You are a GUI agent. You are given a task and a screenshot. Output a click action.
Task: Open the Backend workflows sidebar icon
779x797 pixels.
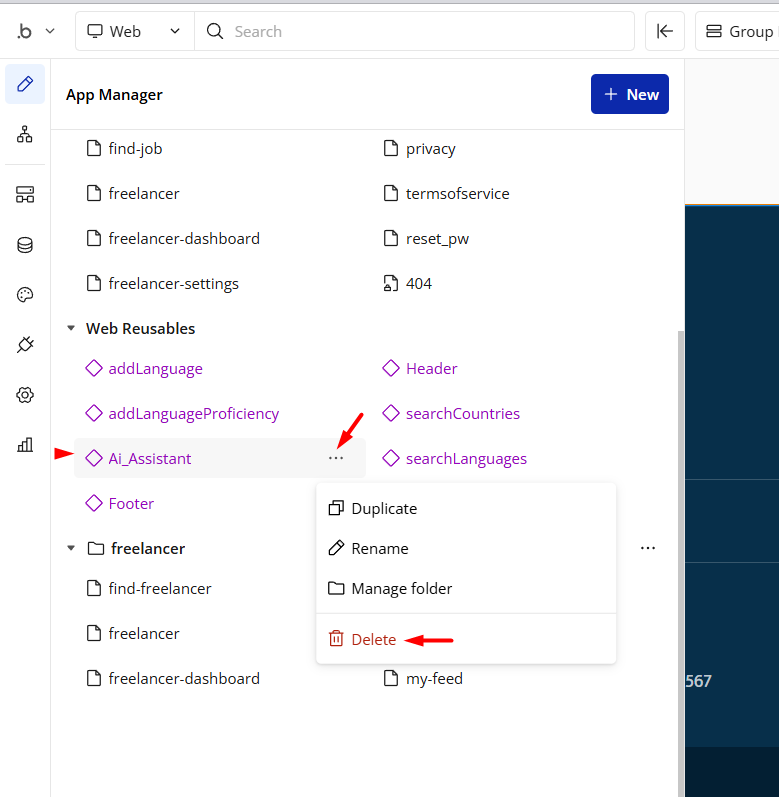(x=25, y=195)
